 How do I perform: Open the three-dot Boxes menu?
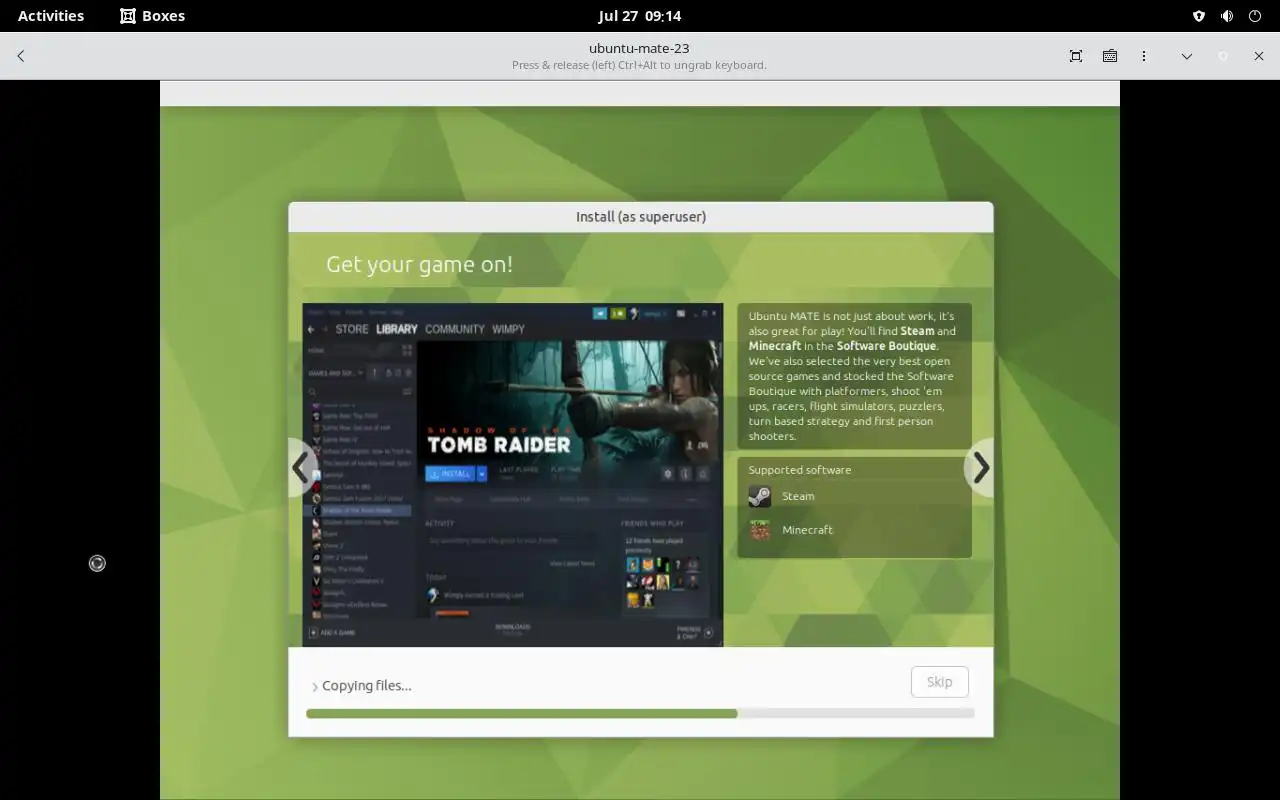point(1144,56)
